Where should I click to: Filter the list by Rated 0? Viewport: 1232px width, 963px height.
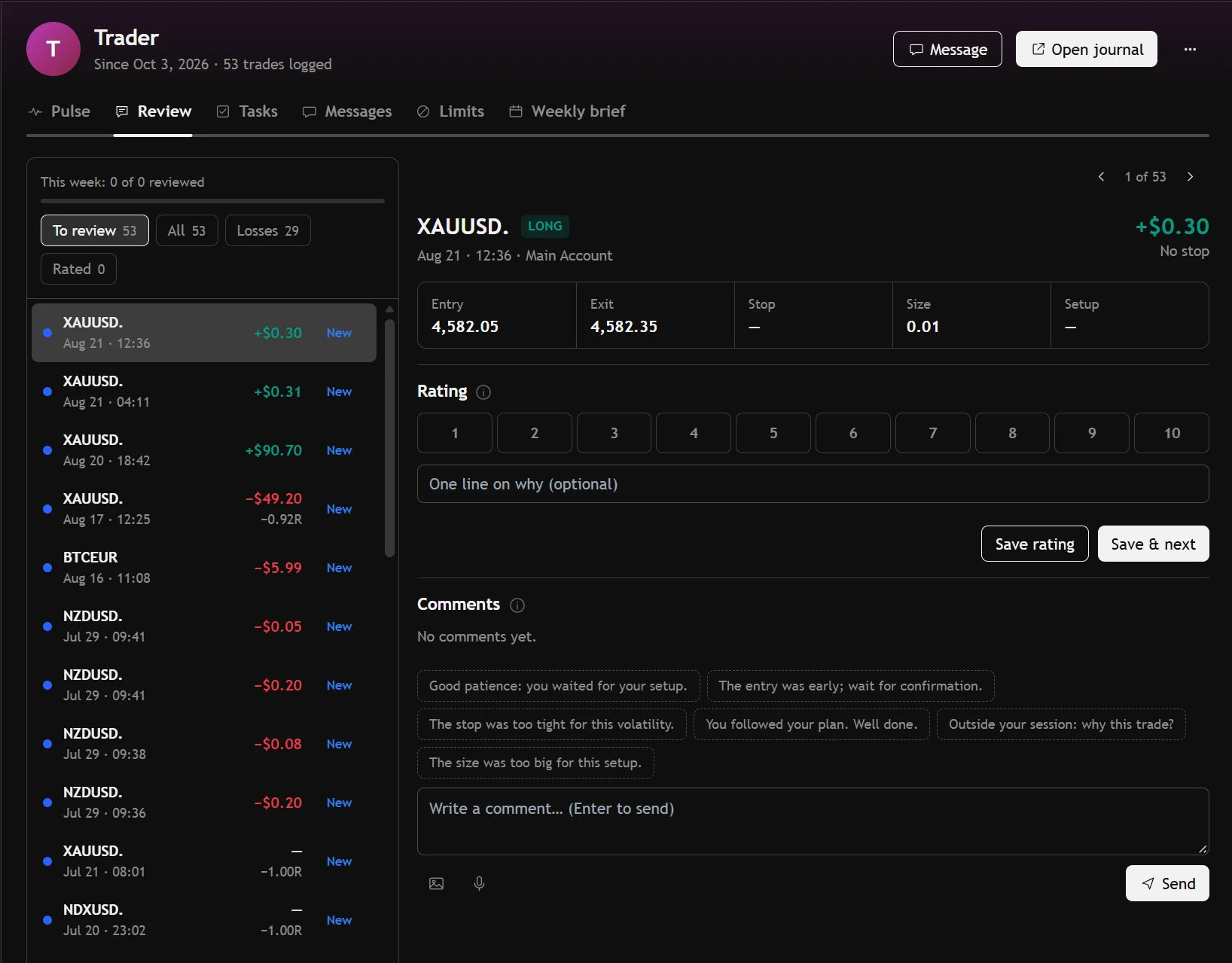click(78, 269)
